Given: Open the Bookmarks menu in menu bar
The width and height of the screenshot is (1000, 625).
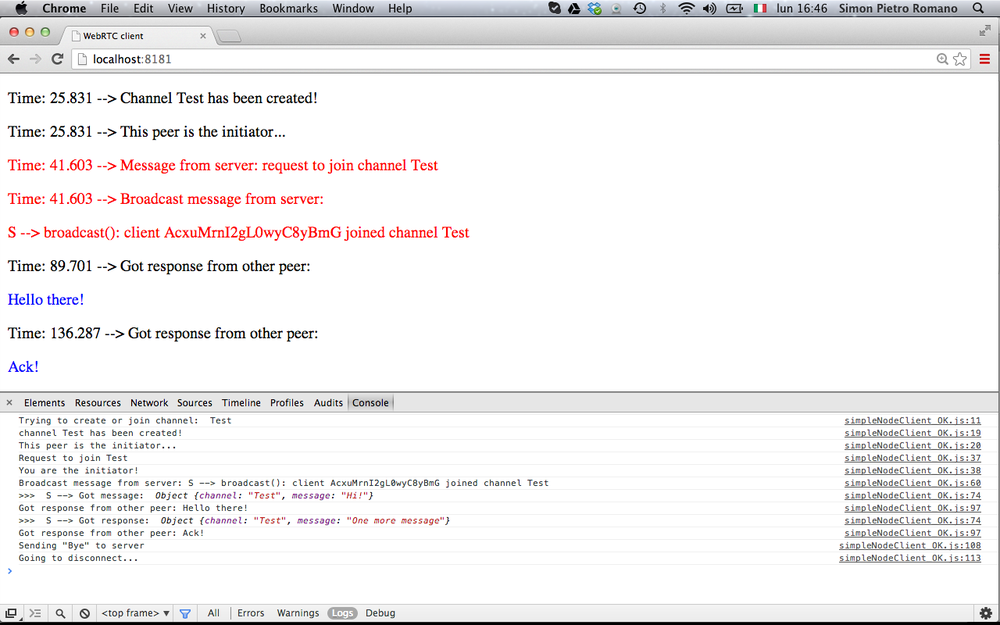Looking at the screenshot, I should [x=288, y=8].
